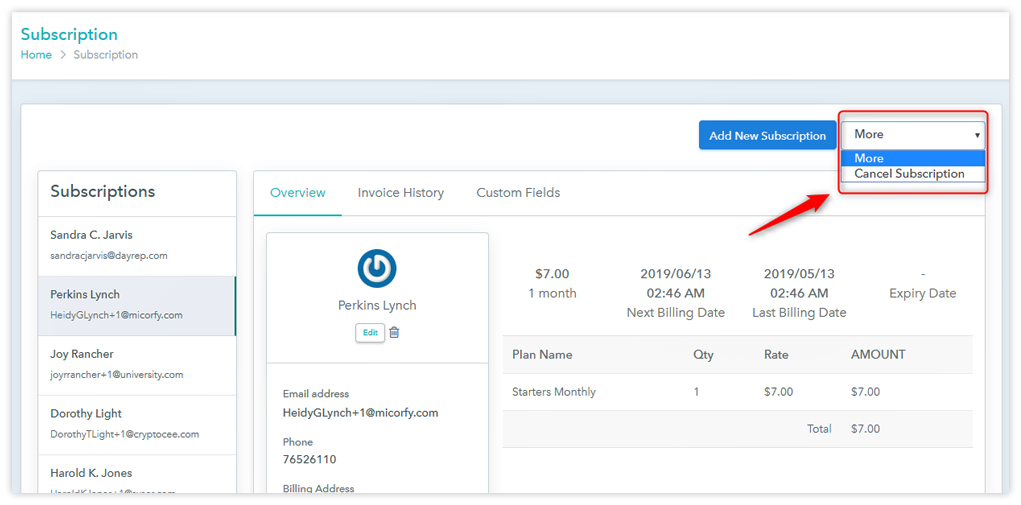1021x505 pixels.
Task: Open the Custom Fields tab
Action: tap(518, 193)
